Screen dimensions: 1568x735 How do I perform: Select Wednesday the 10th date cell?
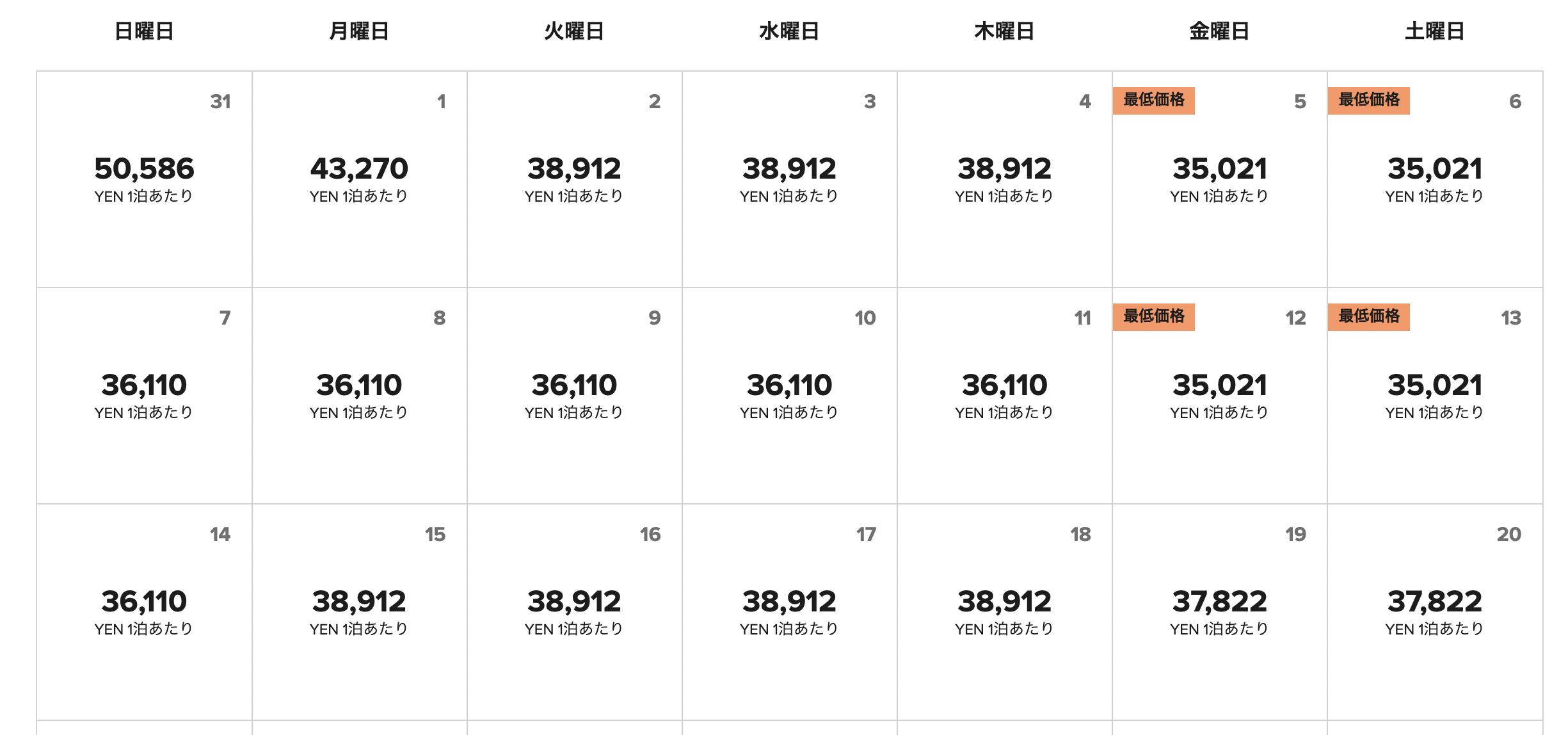pos(790,396)
